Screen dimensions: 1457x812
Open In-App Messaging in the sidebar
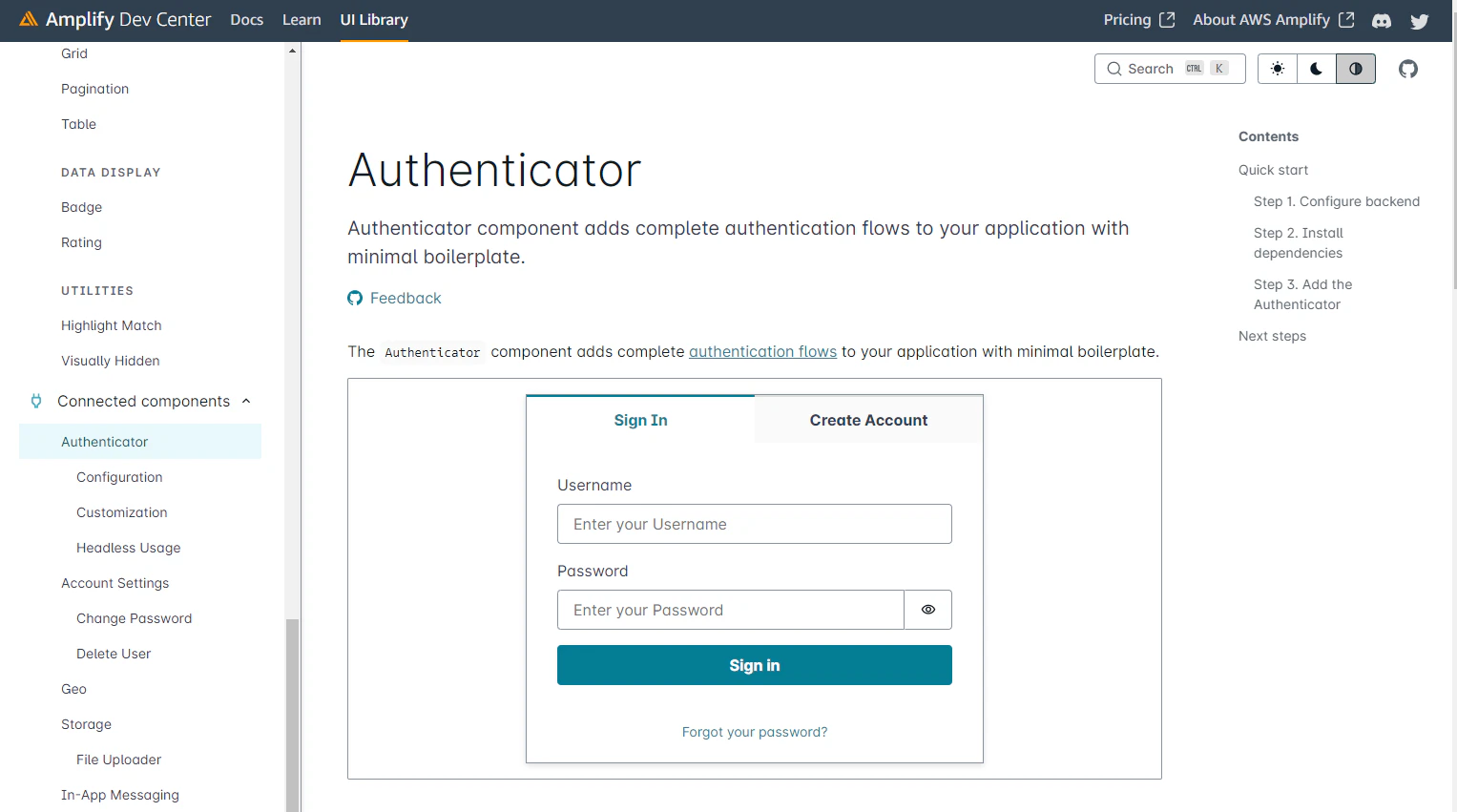(120, 795)
